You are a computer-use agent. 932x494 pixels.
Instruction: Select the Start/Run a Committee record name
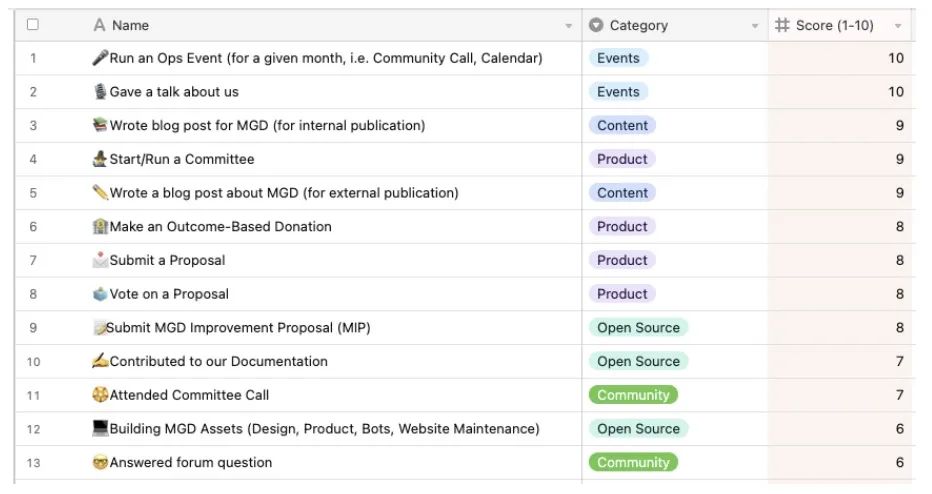coord(181,159)
